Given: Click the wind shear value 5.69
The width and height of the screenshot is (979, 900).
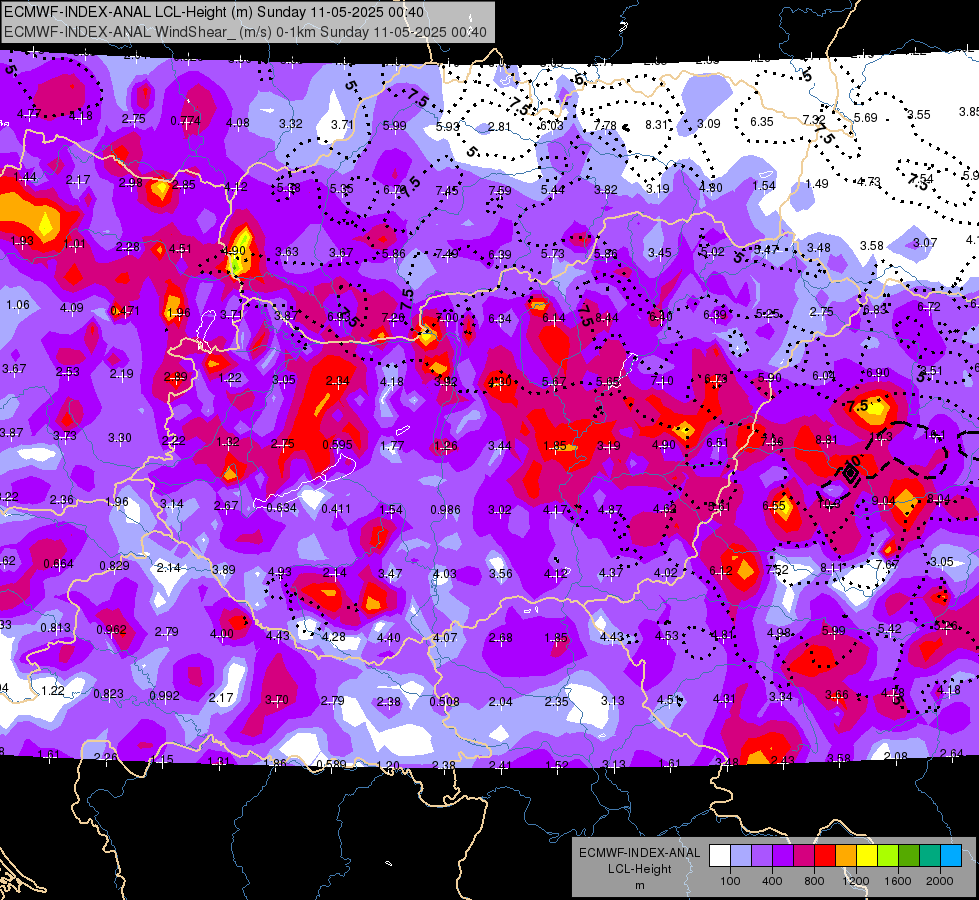Looking at the screenshot, I should (866, 117).
